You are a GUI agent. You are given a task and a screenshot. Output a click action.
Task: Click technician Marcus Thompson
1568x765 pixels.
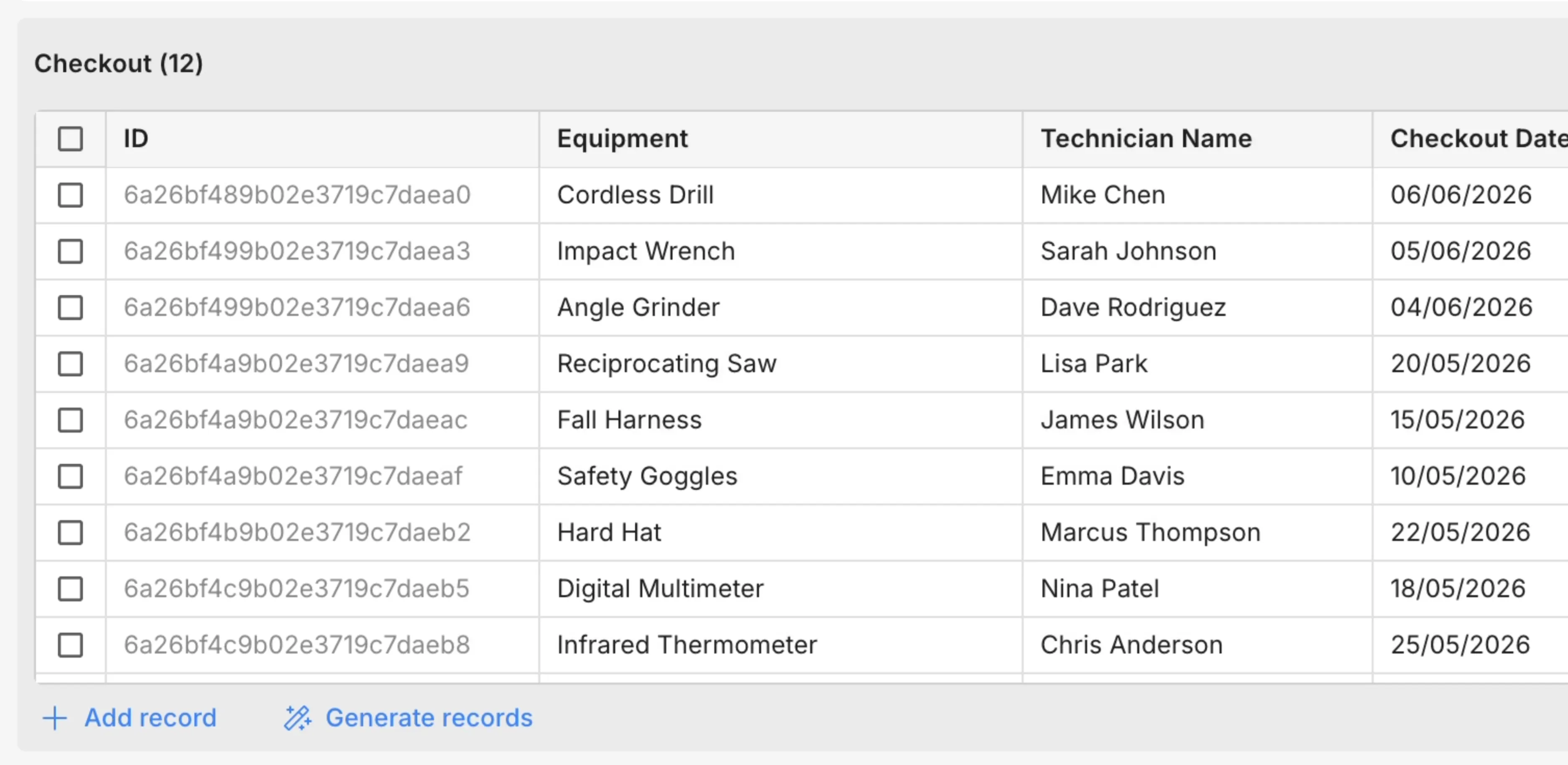1150,533
